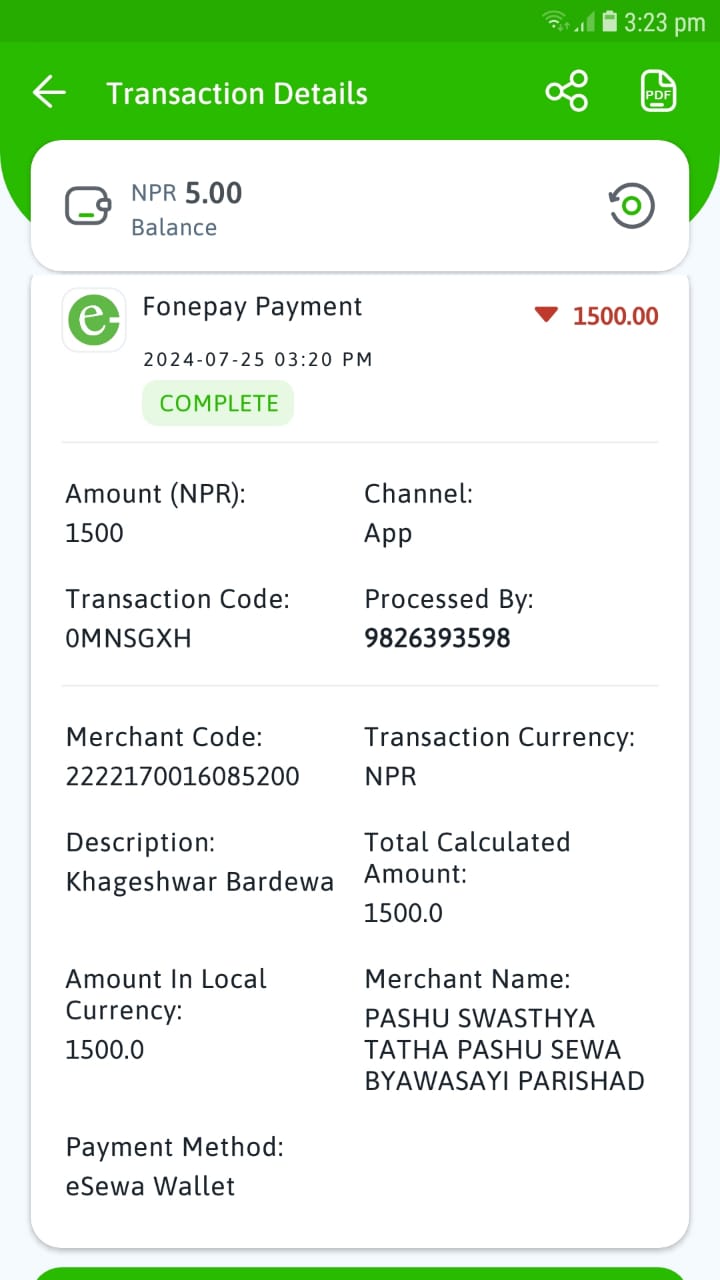Tap processed by number 9826393598
The height and width of the screenshot is (1280, 720).
(x=437, y=638)
